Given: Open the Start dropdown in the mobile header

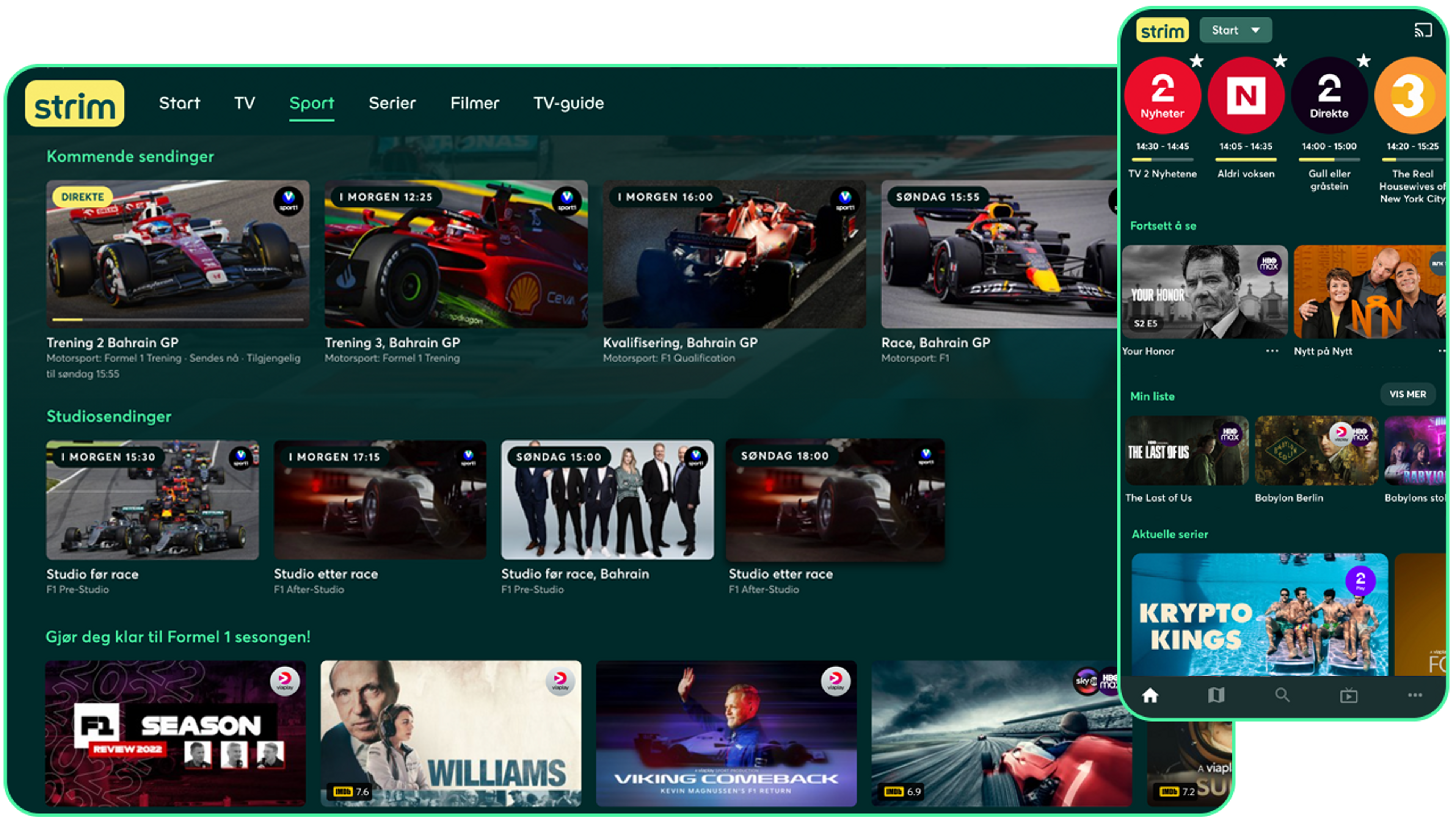Looking at the screenshot, I should click(x=1236, y=30).
